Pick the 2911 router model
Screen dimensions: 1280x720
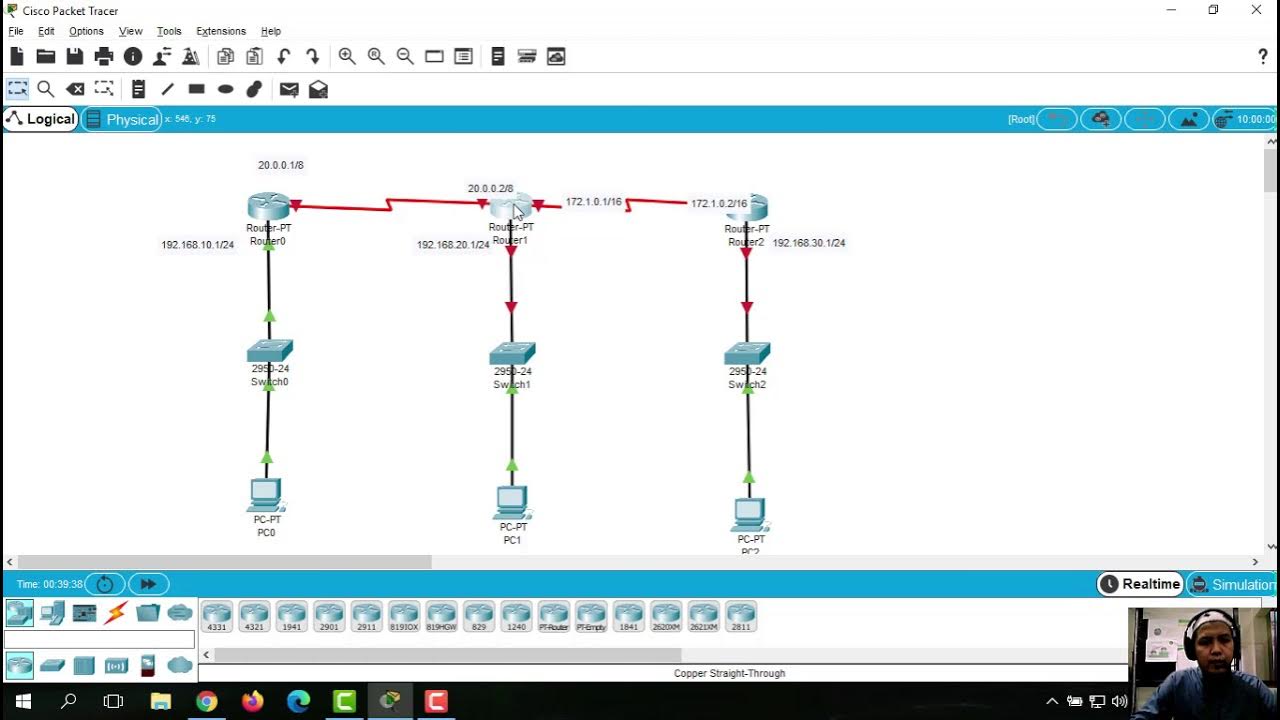pos(366,616)
